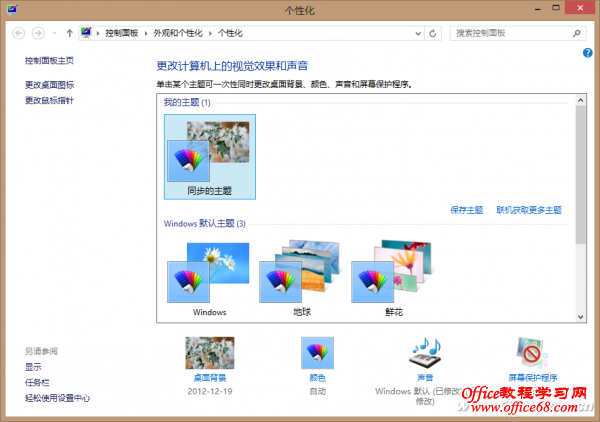Click 保存主题 link
The width and height of the screenshot is (600, 422).
click(466, 210)
